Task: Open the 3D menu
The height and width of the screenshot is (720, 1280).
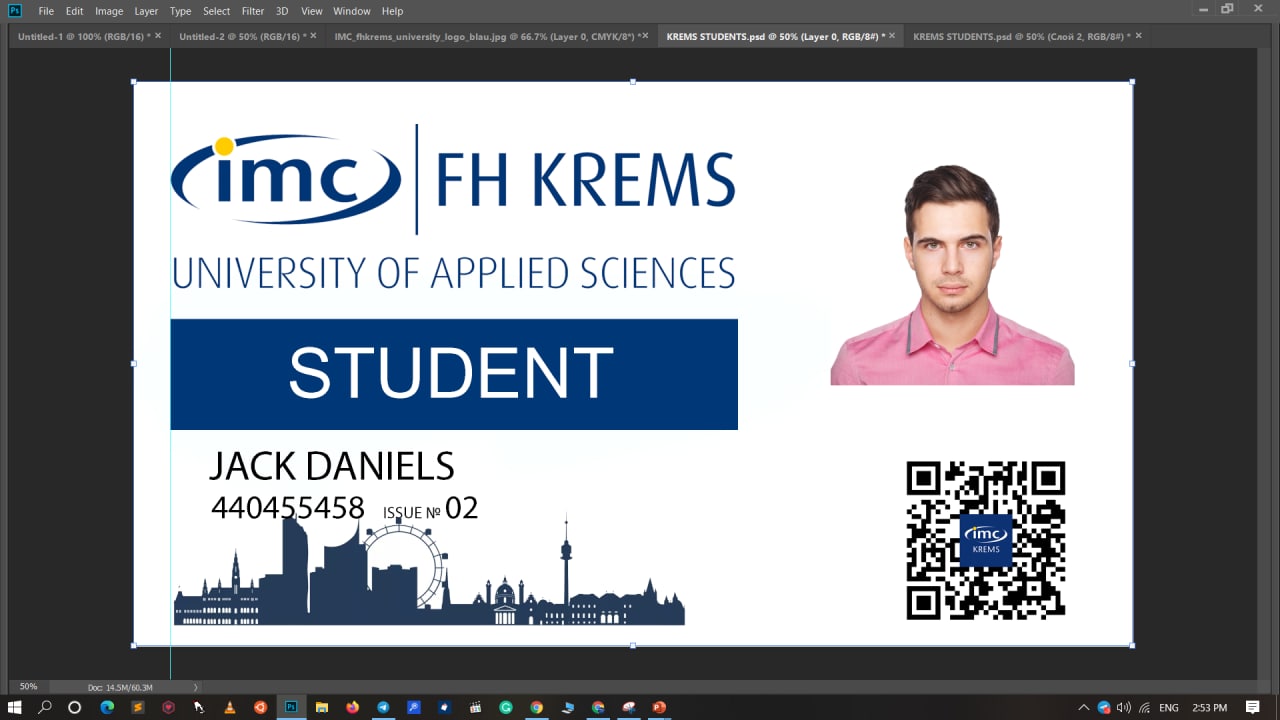Action: pyautogui.click(x=282, y=11)
